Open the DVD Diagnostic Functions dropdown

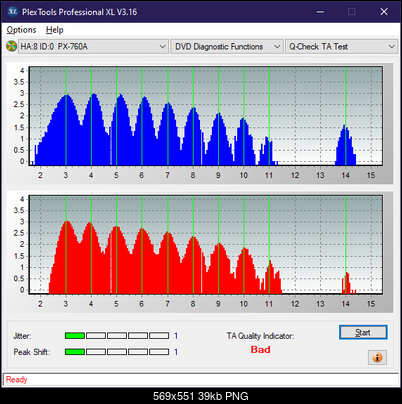pos(227,47)
